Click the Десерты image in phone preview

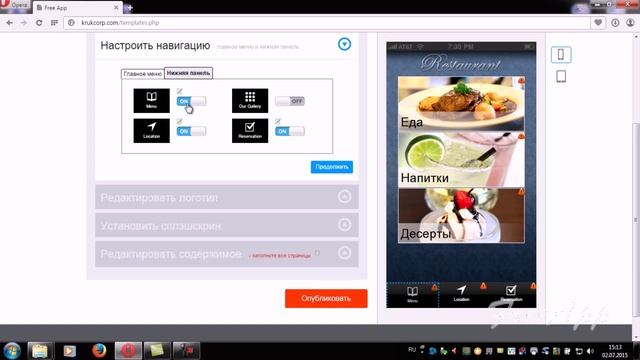click(461, 215)
